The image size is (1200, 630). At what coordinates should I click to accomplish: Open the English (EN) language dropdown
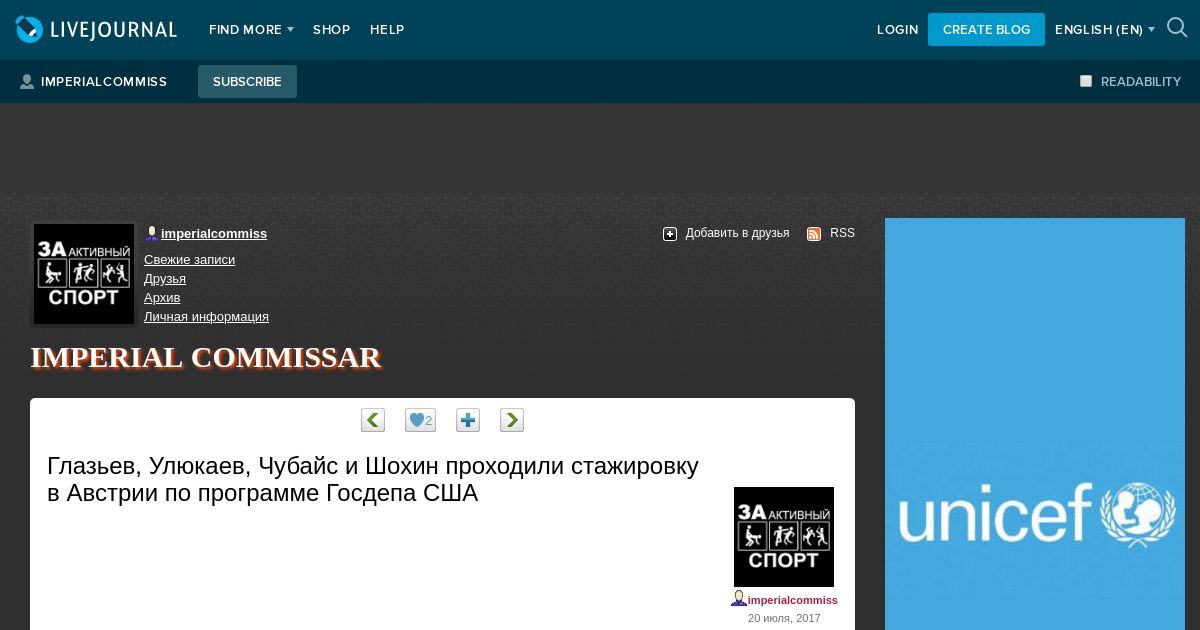coord(1105,30)
